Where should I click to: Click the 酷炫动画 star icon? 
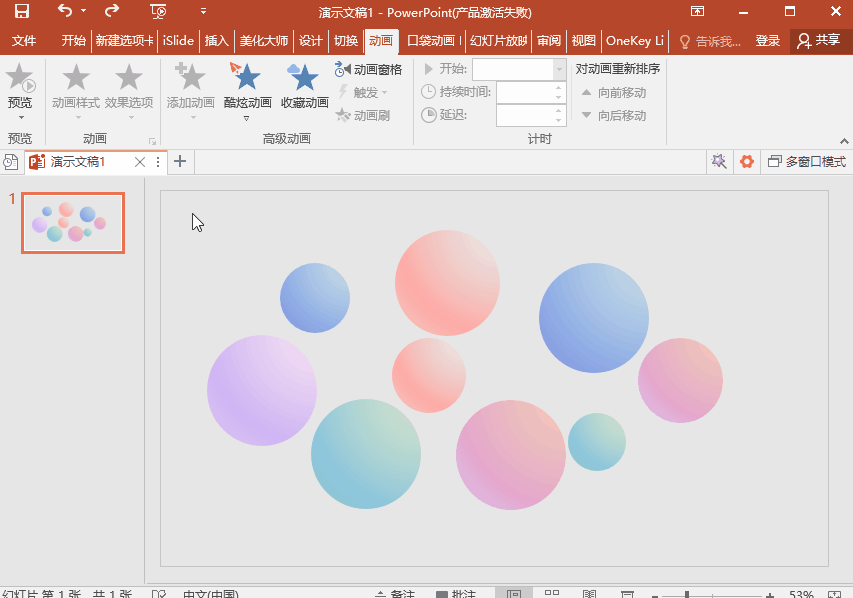coord(246,78)
